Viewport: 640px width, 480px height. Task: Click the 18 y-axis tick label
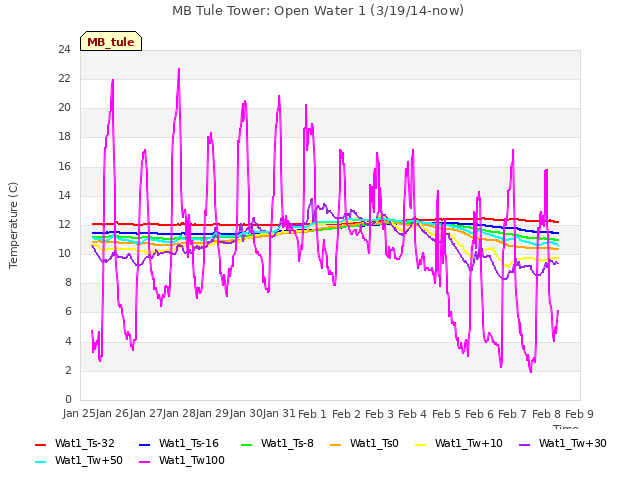click(x=64, y=137)
